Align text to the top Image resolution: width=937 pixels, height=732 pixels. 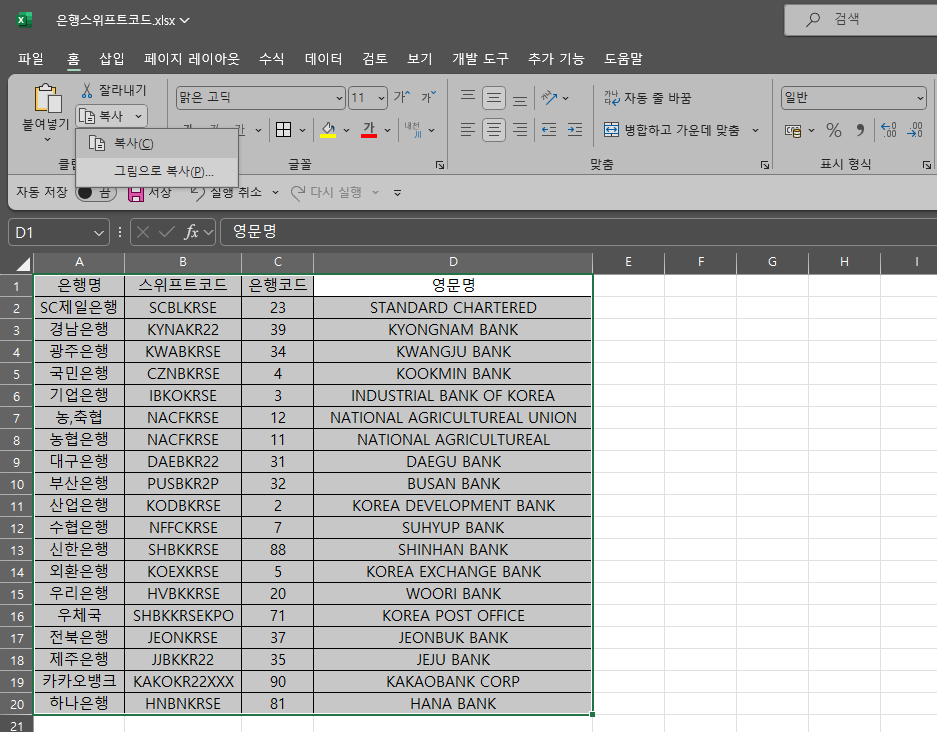(468, 97)
